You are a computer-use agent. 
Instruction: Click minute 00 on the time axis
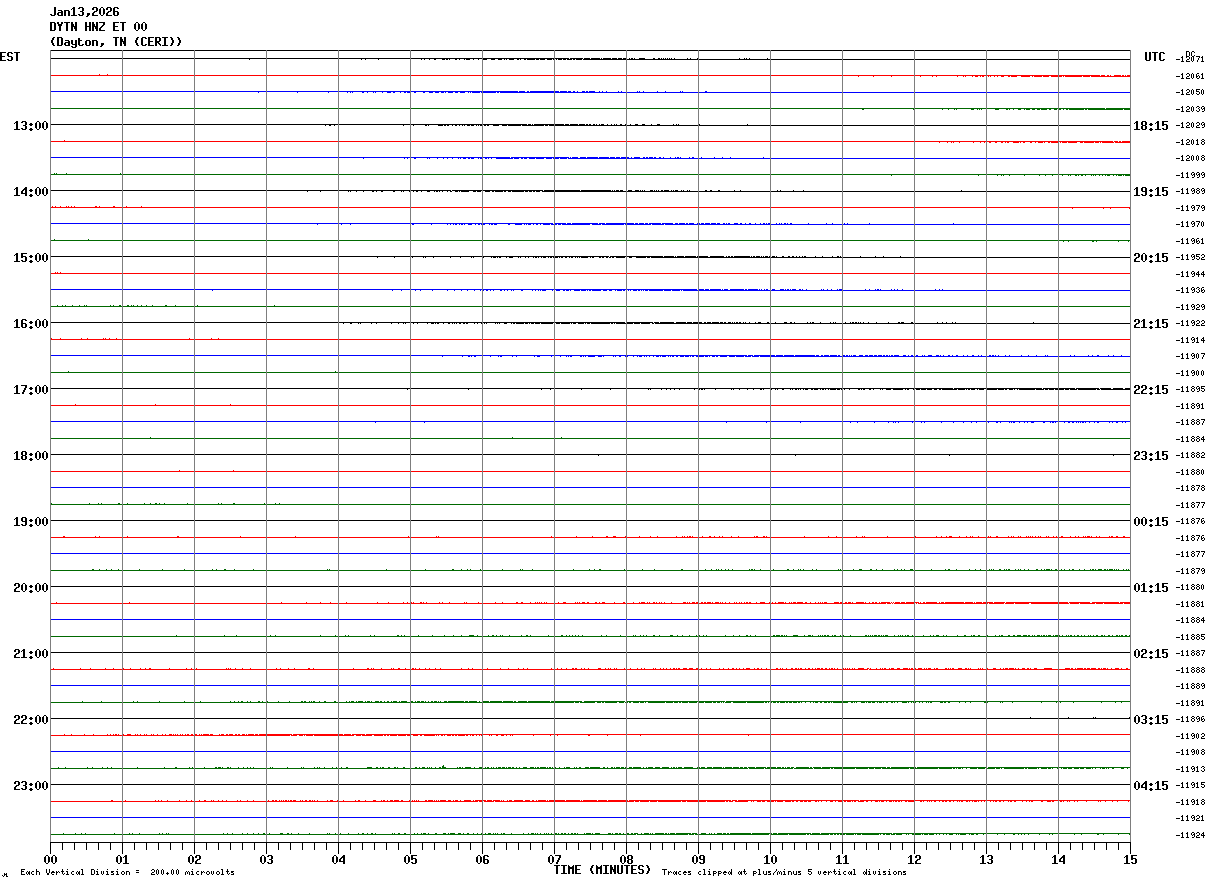coord(51,859)
